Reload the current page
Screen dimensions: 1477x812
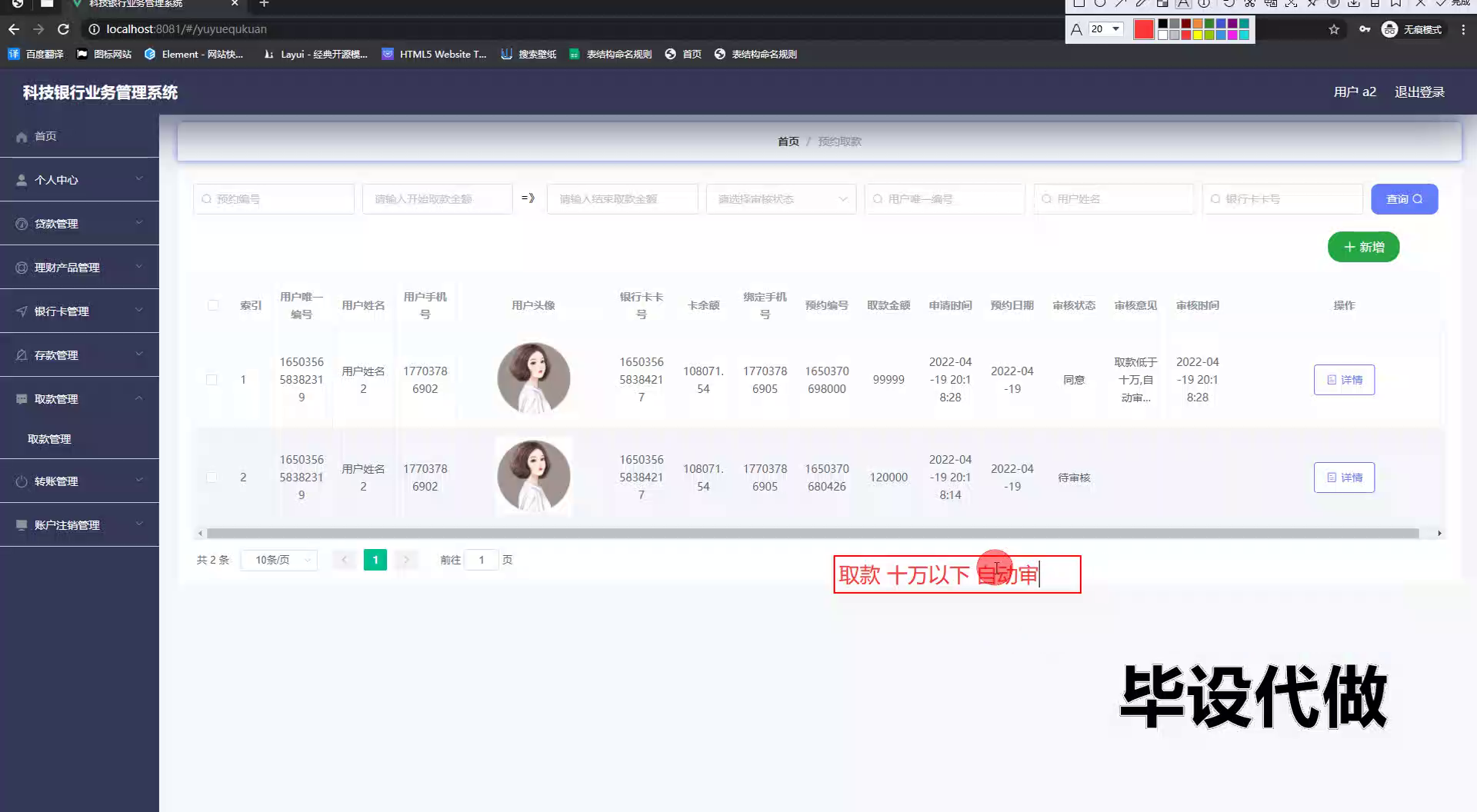pyautogui.click(x=63, y=29)
